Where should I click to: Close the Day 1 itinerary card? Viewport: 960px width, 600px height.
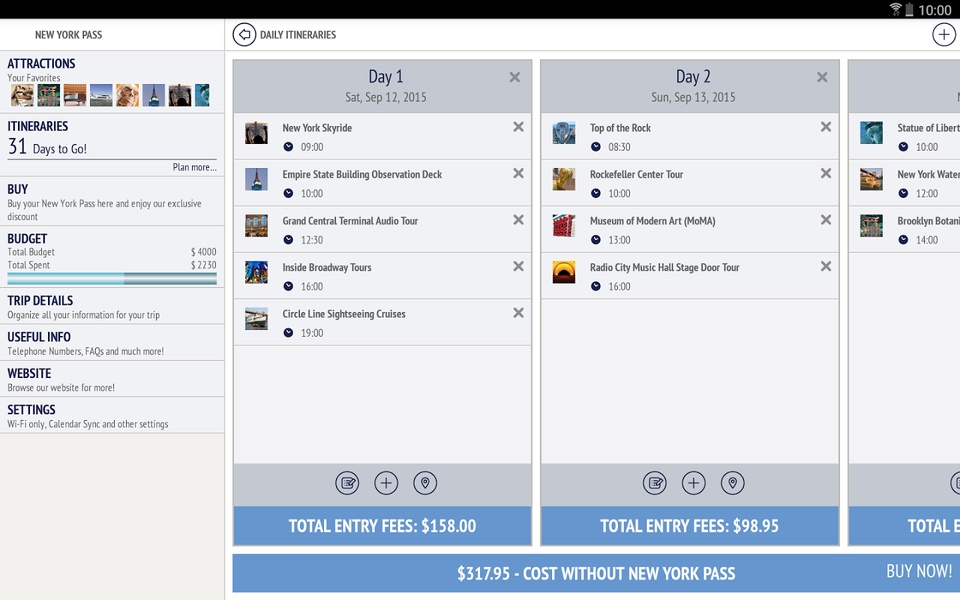[515, 77]
